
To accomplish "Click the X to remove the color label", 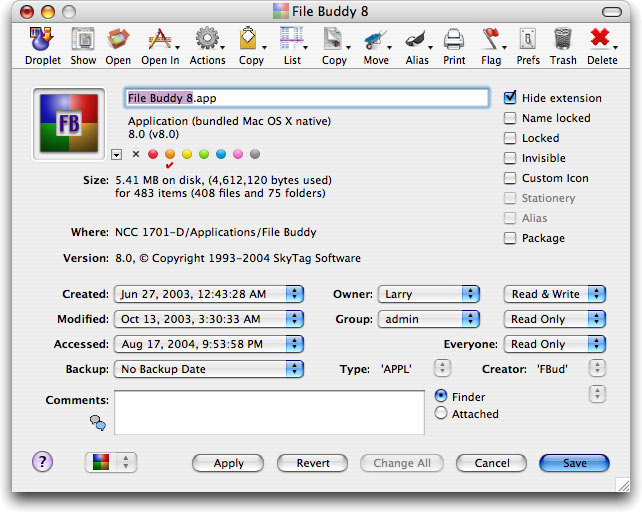I will 136,154.
